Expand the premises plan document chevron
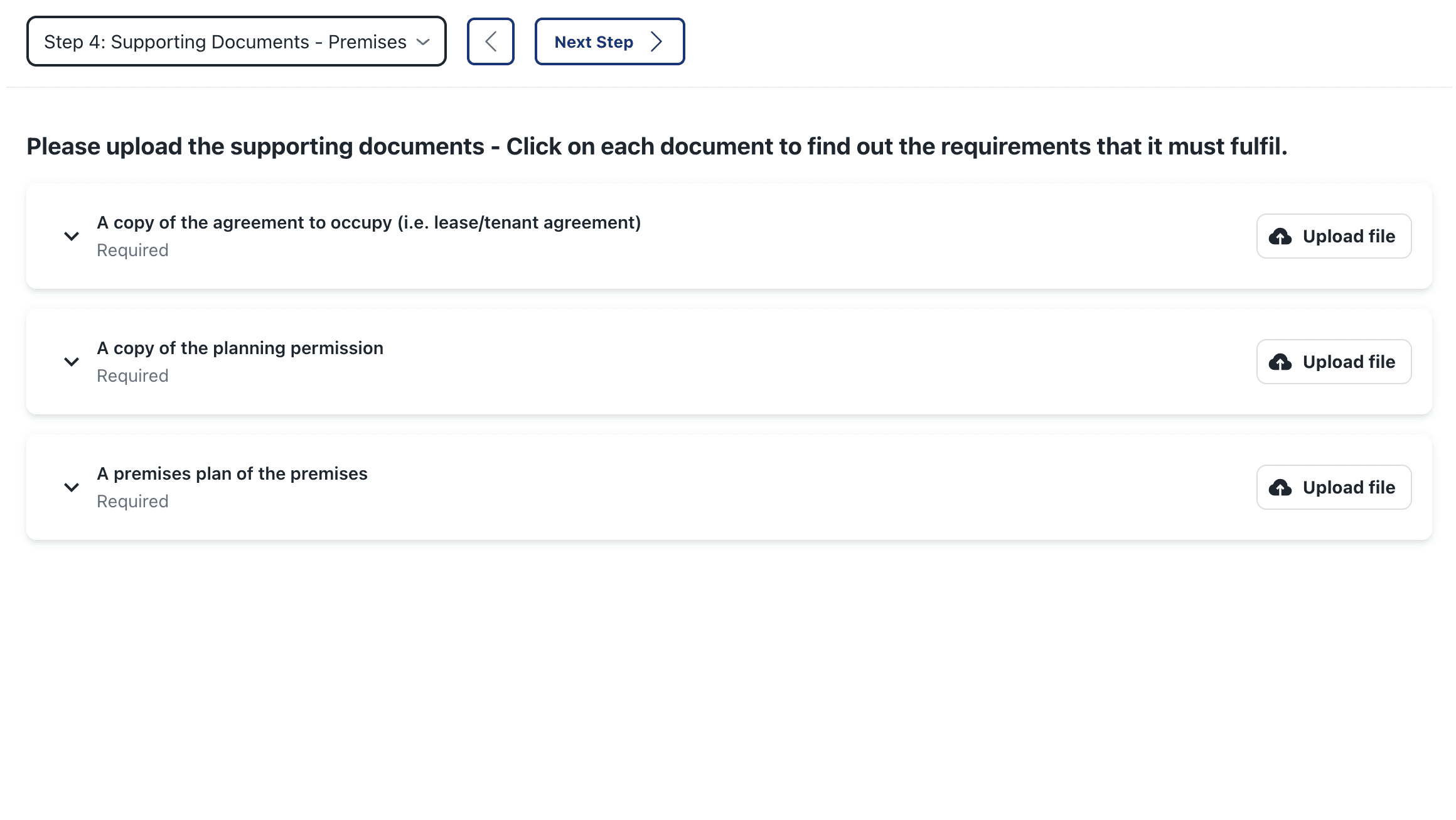 [x=72, y=487]
